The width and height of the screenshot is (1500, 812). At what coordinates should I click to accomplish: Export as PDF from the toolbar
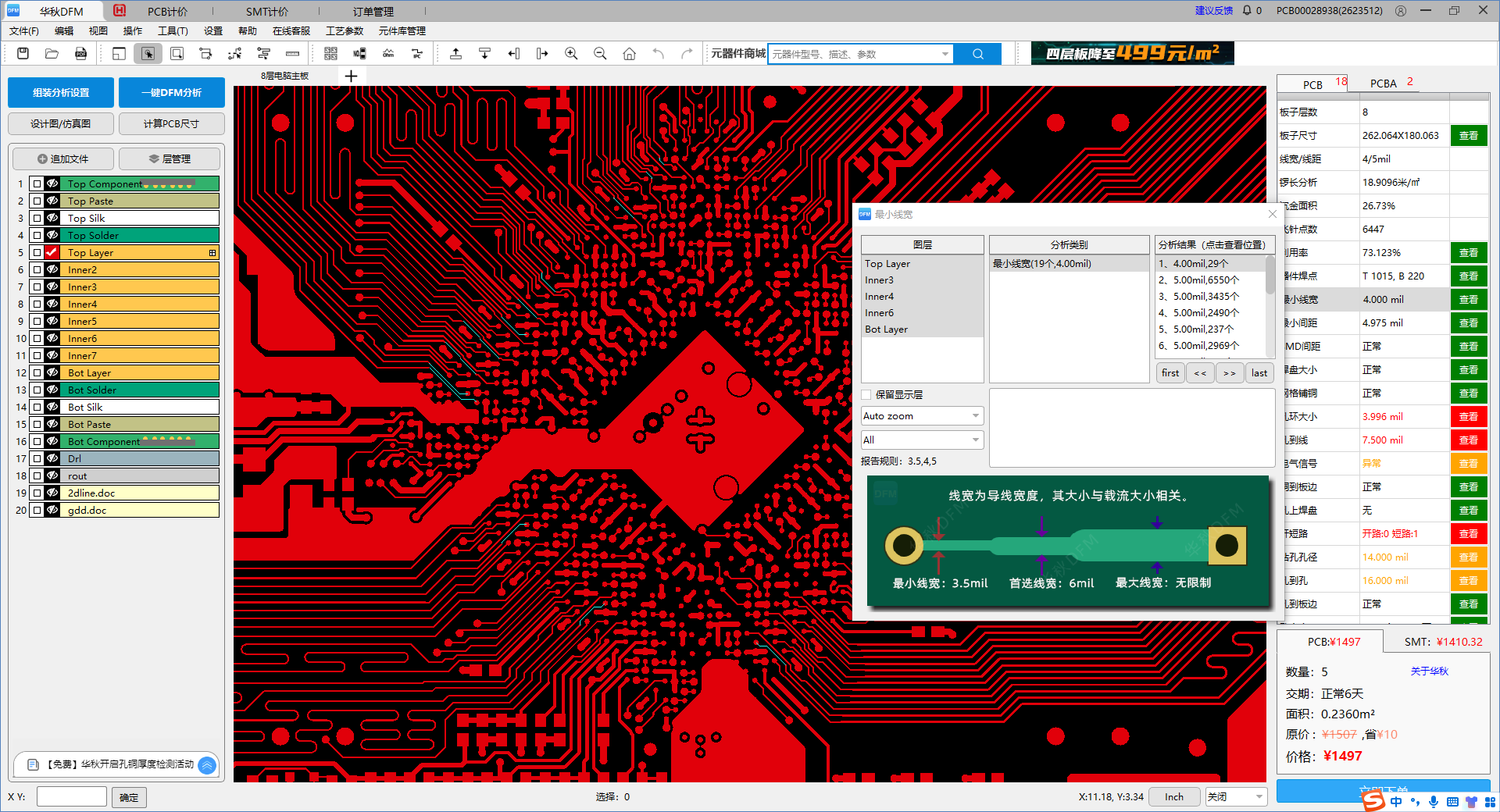80,54
